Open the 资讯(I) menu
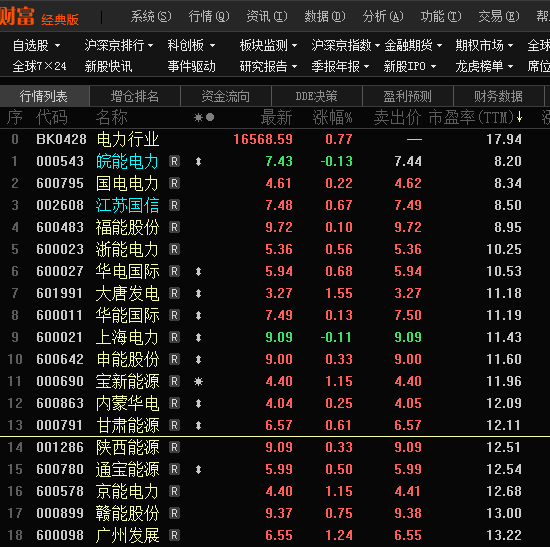550x547 pixels. coord(267,16)
